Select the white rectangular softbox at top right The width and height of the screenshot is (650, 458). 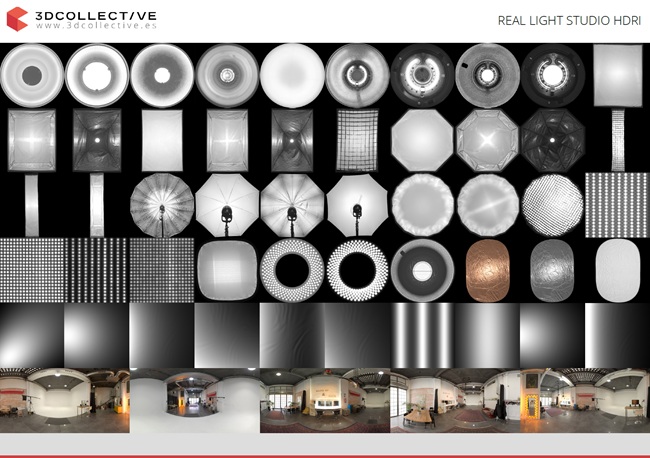click(618, 75)
